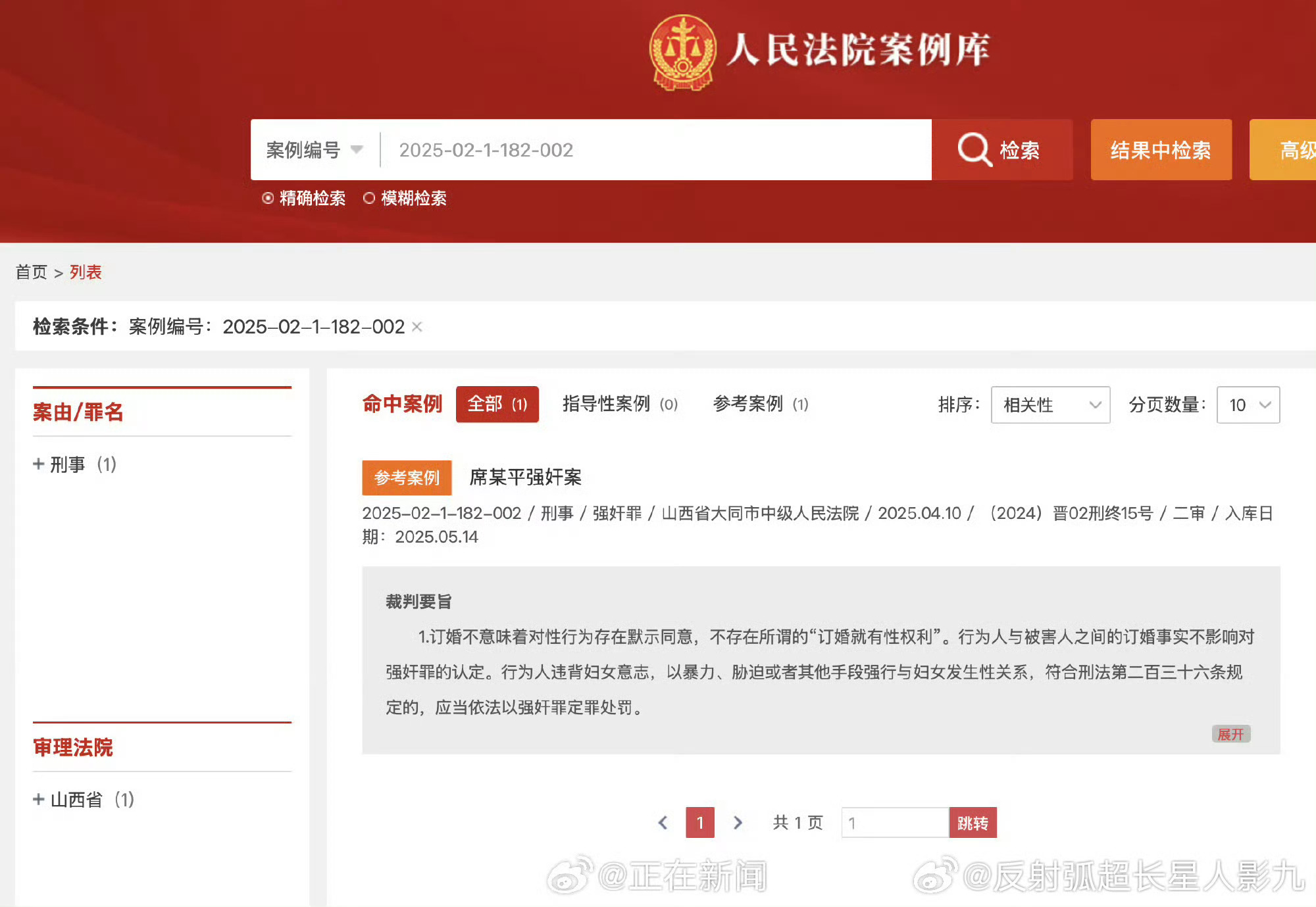1316x907 pixels.
Task: Go to next page arrow
Action: [x=738, y=822]
